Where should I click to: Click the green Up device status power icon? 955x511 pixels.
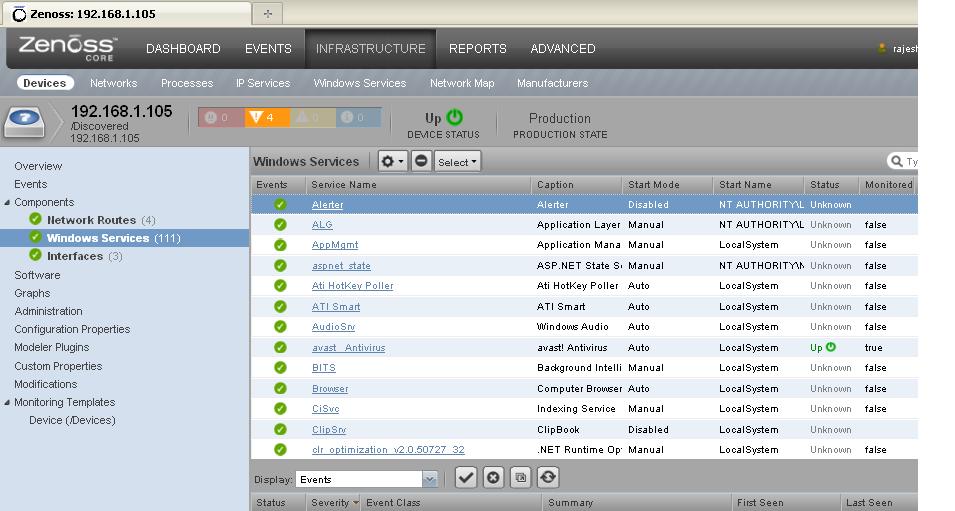pyautogui.click(x=455, y=117)
